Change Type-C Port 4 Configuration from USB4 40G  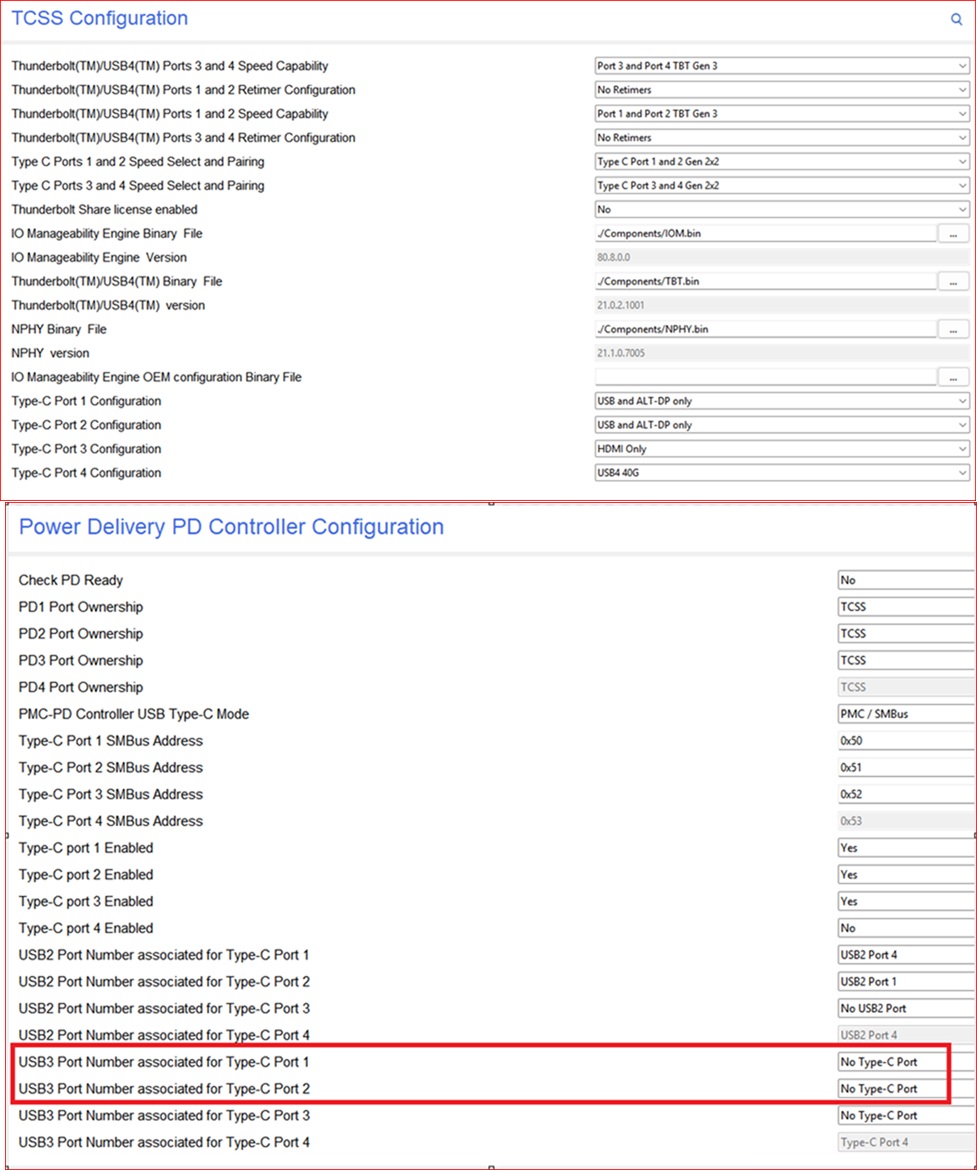click(x=781, y=473)
